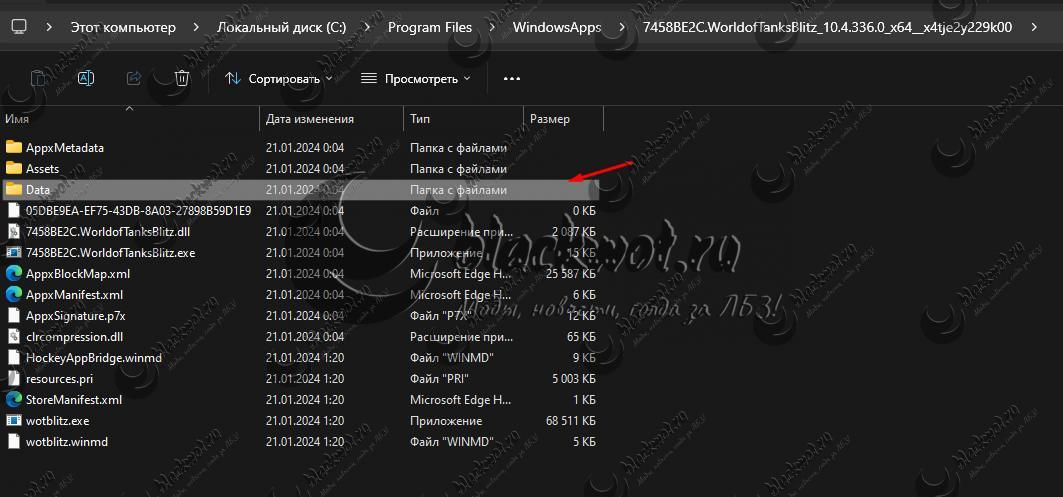Click the AppxBlockMap.xml file name

78,274
